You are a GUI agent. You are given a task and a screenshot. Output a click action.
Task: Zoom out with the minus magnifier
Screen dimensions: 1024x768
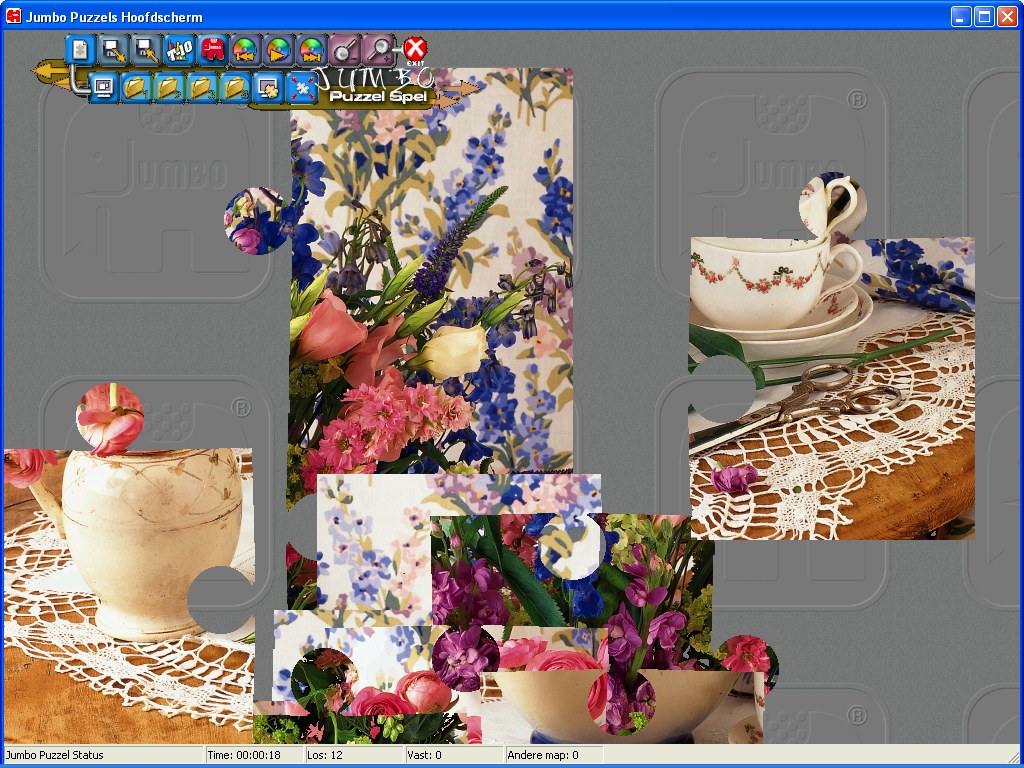345,48
